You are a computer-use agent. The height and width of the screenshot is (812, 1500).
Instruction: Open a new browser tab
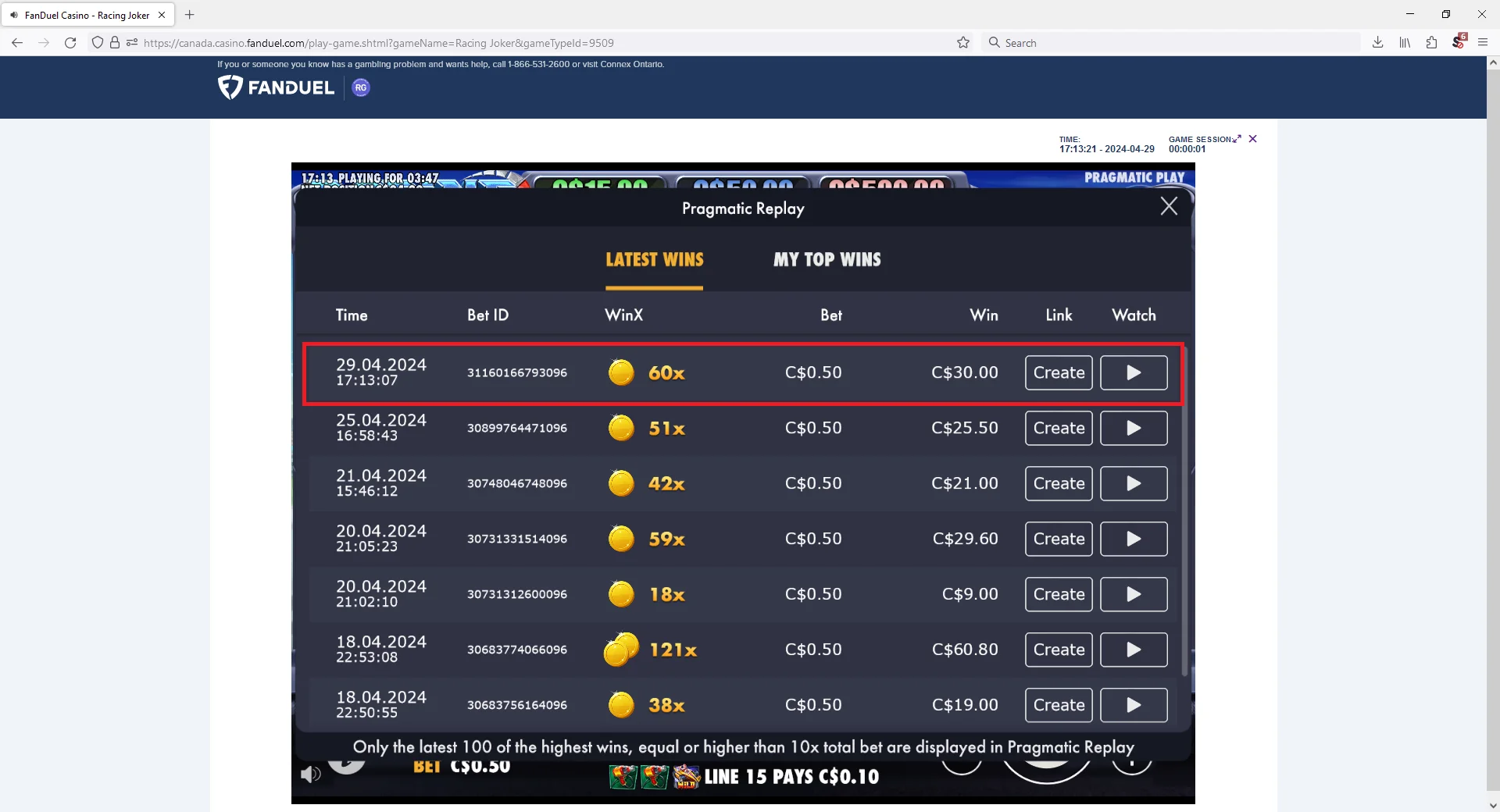190,15
